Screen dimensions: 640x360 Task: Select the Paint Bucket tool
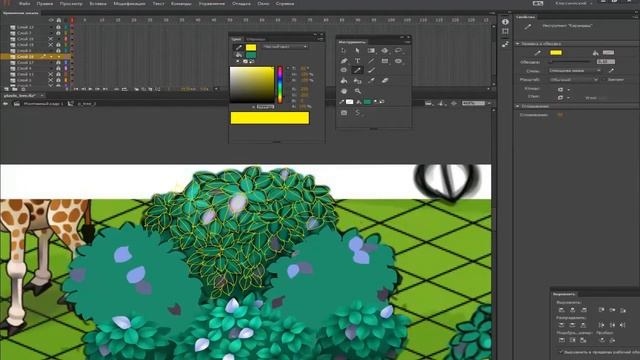pyautogui.click(x=344, y=81)
